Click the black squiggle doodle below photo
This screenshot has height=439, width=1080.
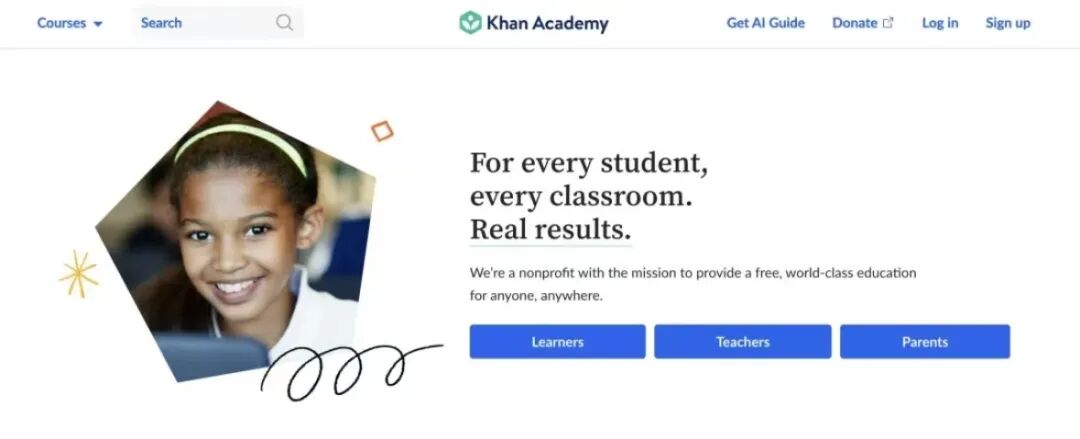point(351,371)
